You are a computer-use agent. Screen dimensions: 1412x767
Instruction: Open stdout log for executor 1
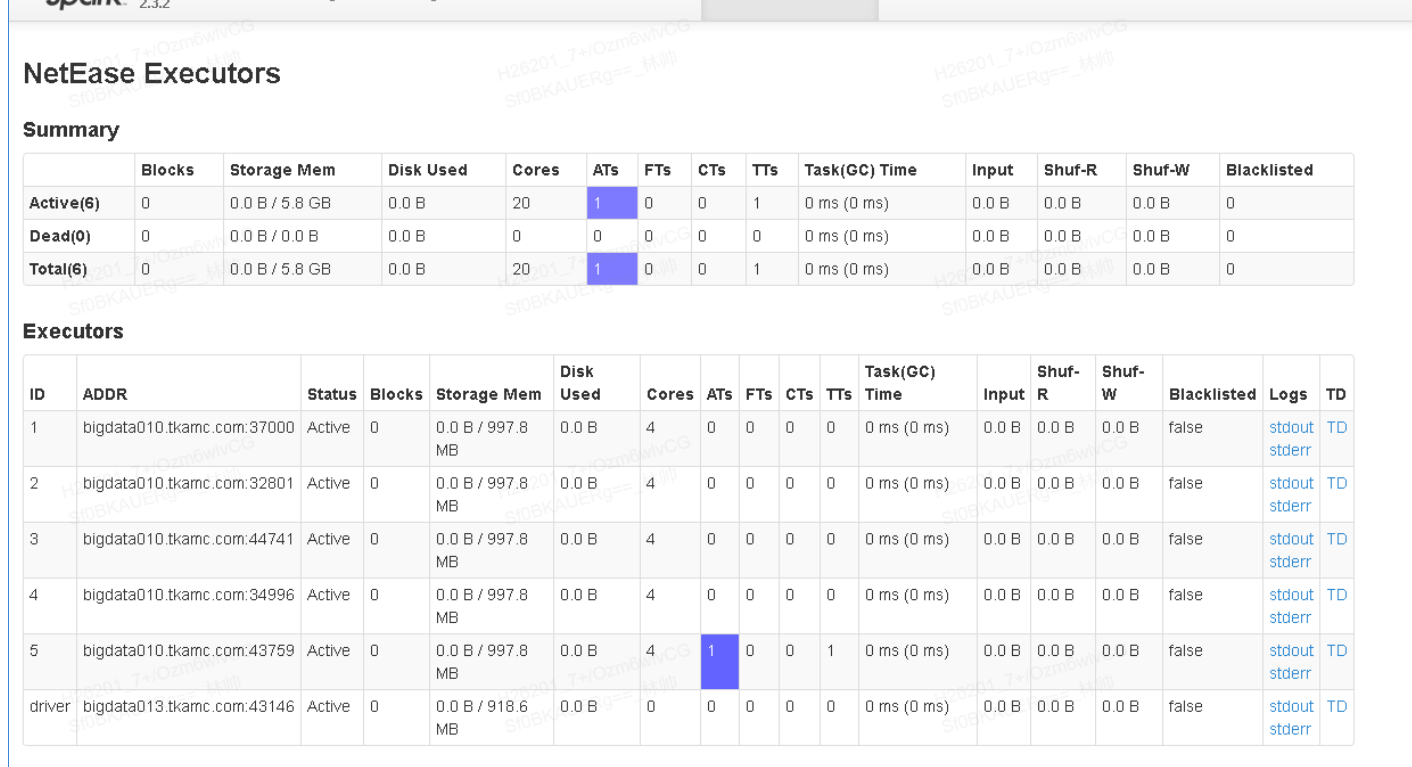[x=1290, y=427]
